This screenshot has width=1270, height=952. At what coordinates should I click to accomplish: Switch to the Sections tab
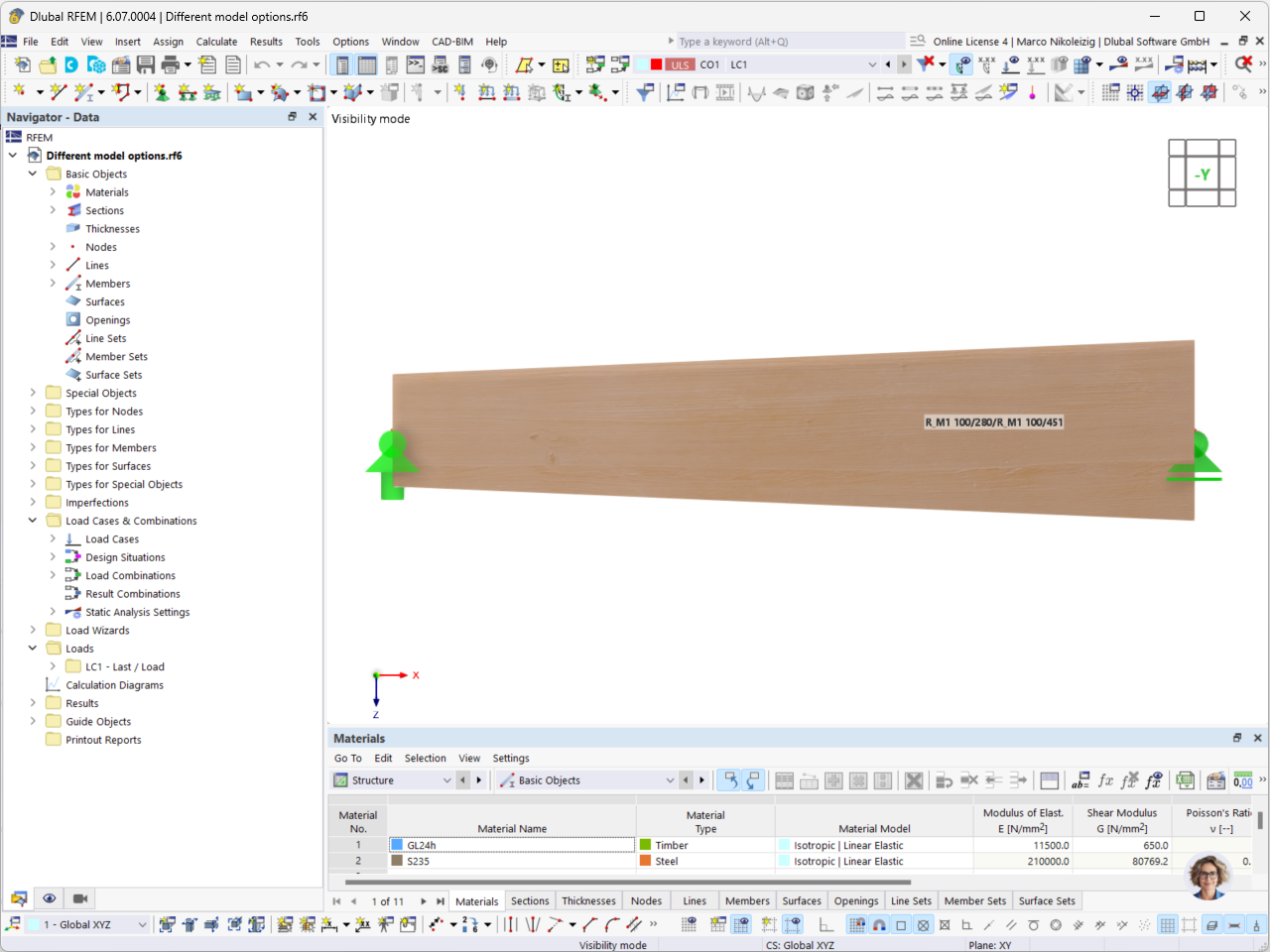(530, 900)
